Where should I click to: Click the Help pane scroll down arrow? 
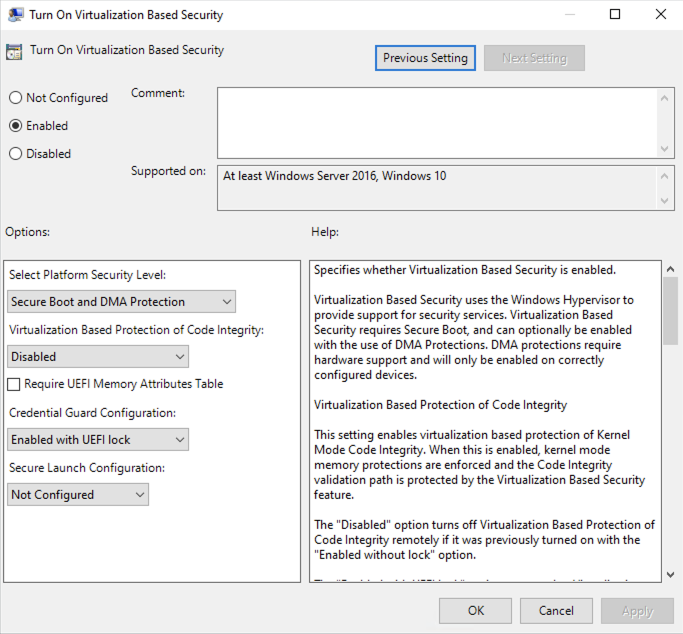click(669, 574)
